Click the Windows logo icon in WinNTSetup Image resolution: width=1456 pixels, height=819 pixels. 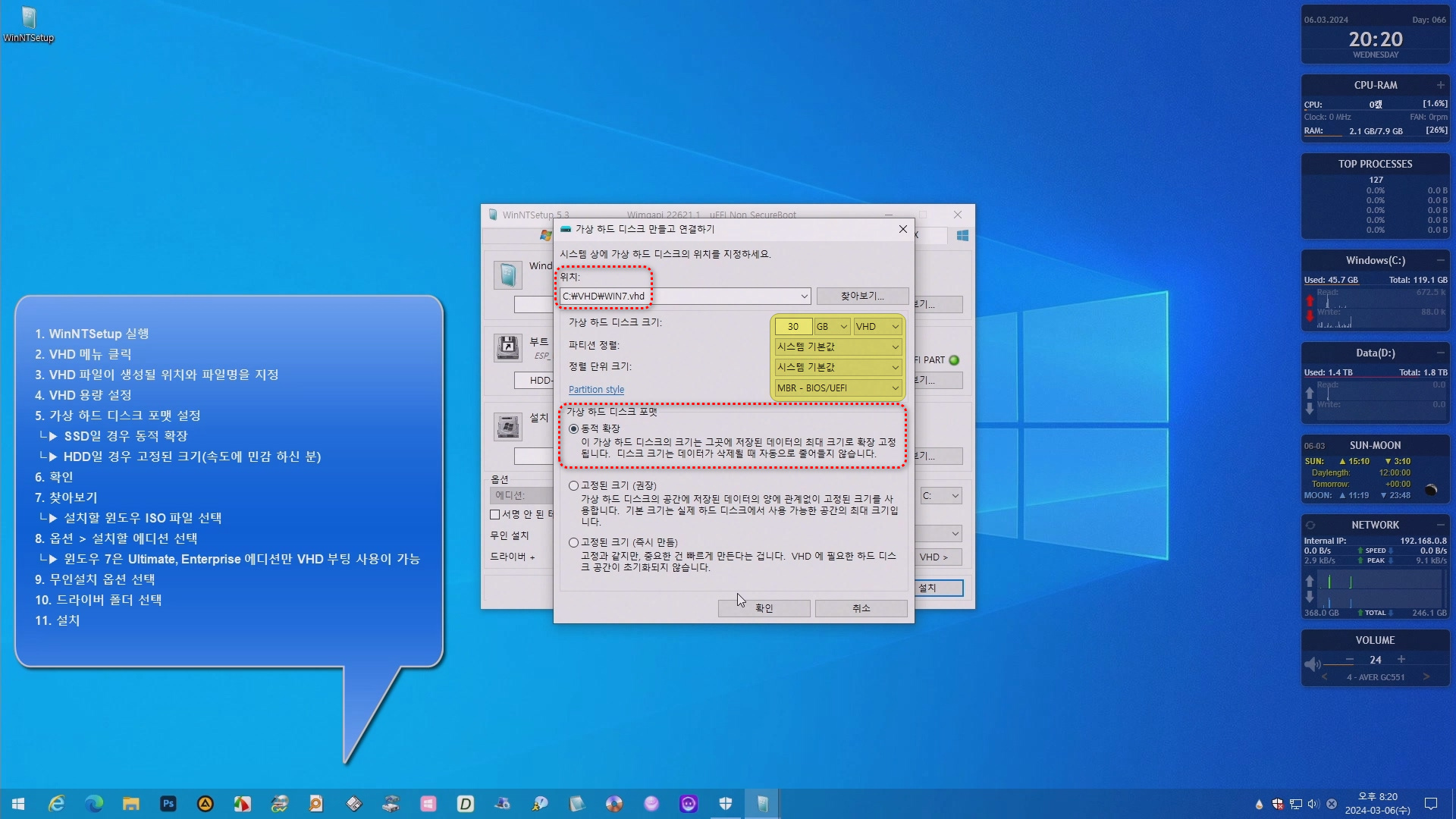[962, 236]
